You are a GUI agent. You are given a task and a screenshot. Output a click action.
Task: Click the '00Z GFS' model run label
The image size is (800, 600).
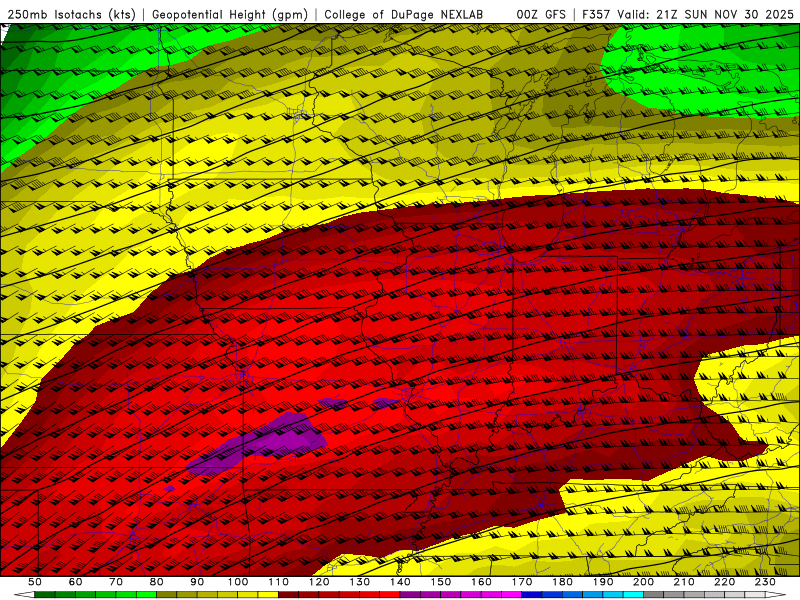coord(541,15)
